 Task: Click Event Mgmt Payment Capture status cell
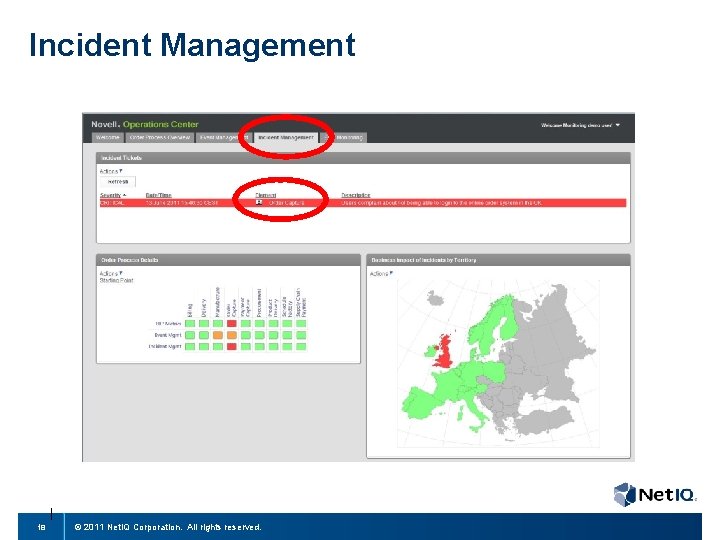pos(246,335)
